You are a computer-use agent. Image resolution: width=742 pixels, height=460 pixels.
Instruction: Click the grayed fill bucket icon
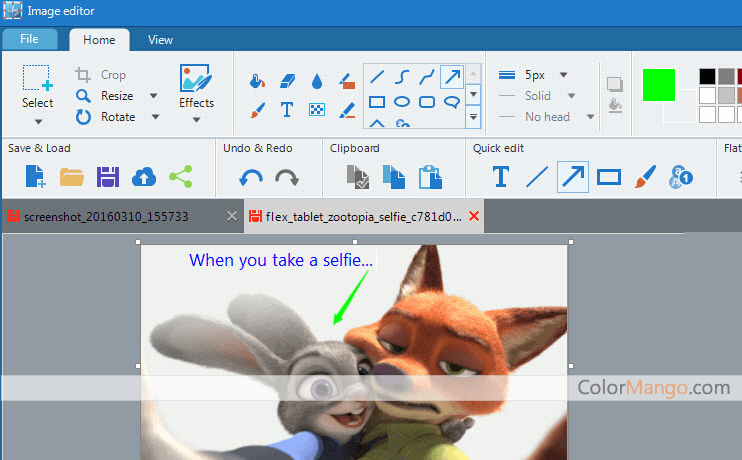(x=615, y=106)
